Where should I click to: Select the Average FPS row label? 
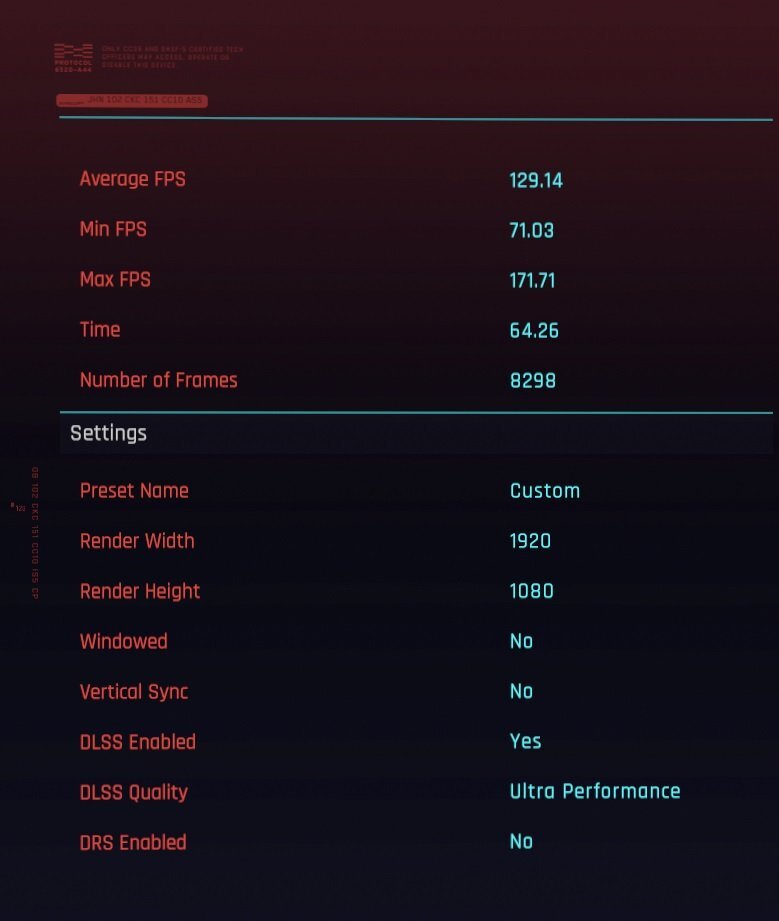pos(133,179)
